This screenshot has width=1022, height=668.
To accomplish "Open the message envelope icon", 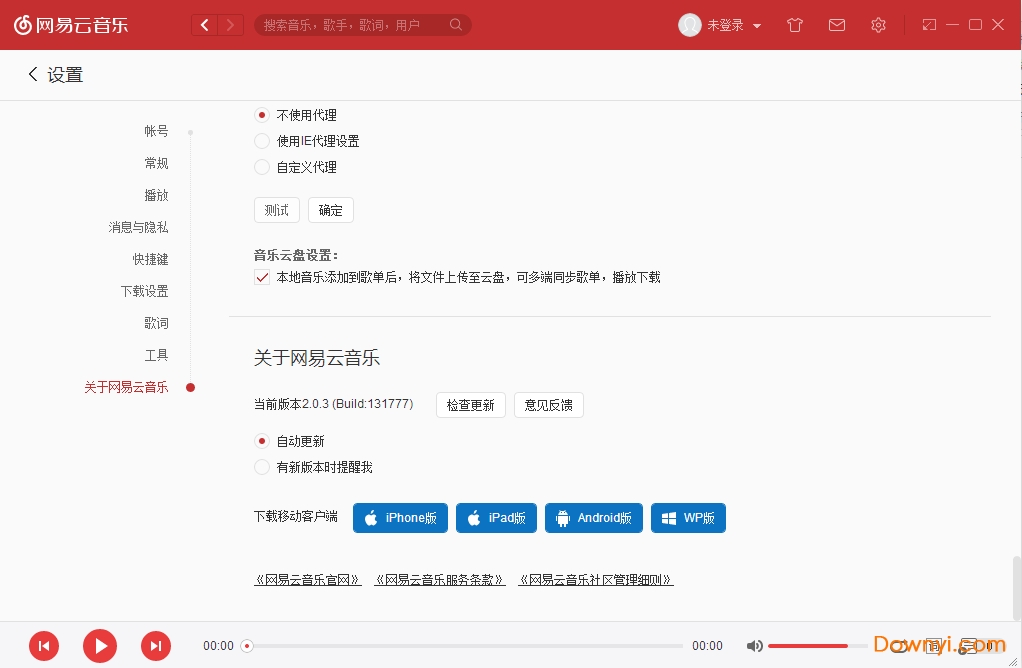I will pos(837,25).
